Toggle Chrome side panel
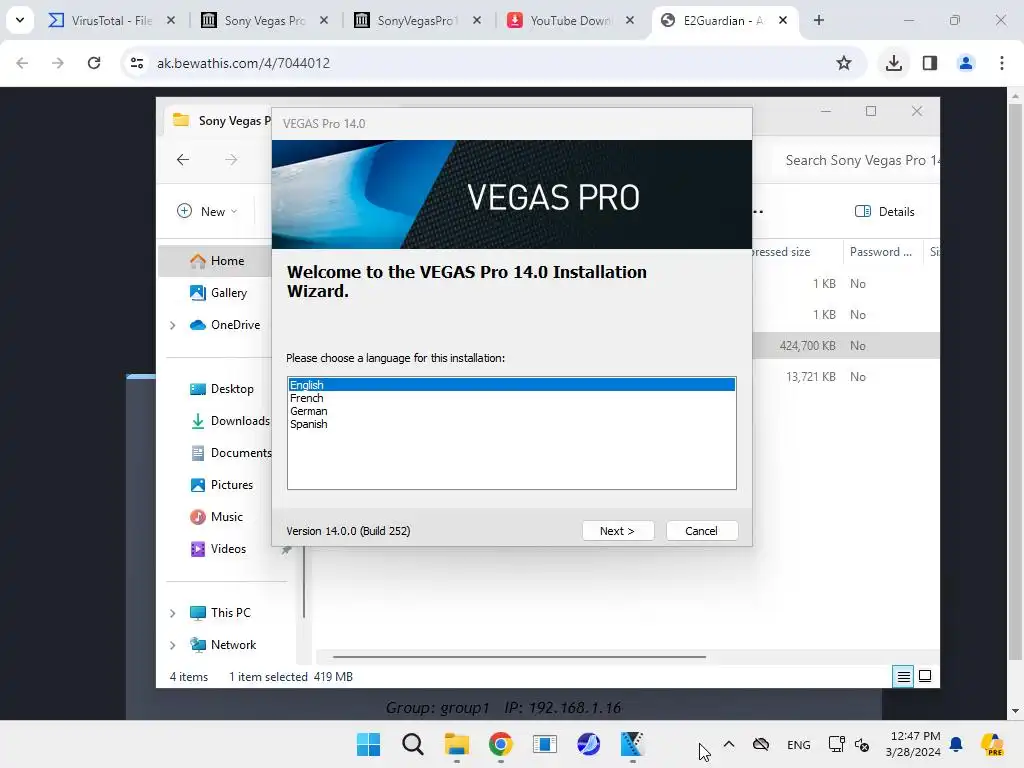 (930, 63)
